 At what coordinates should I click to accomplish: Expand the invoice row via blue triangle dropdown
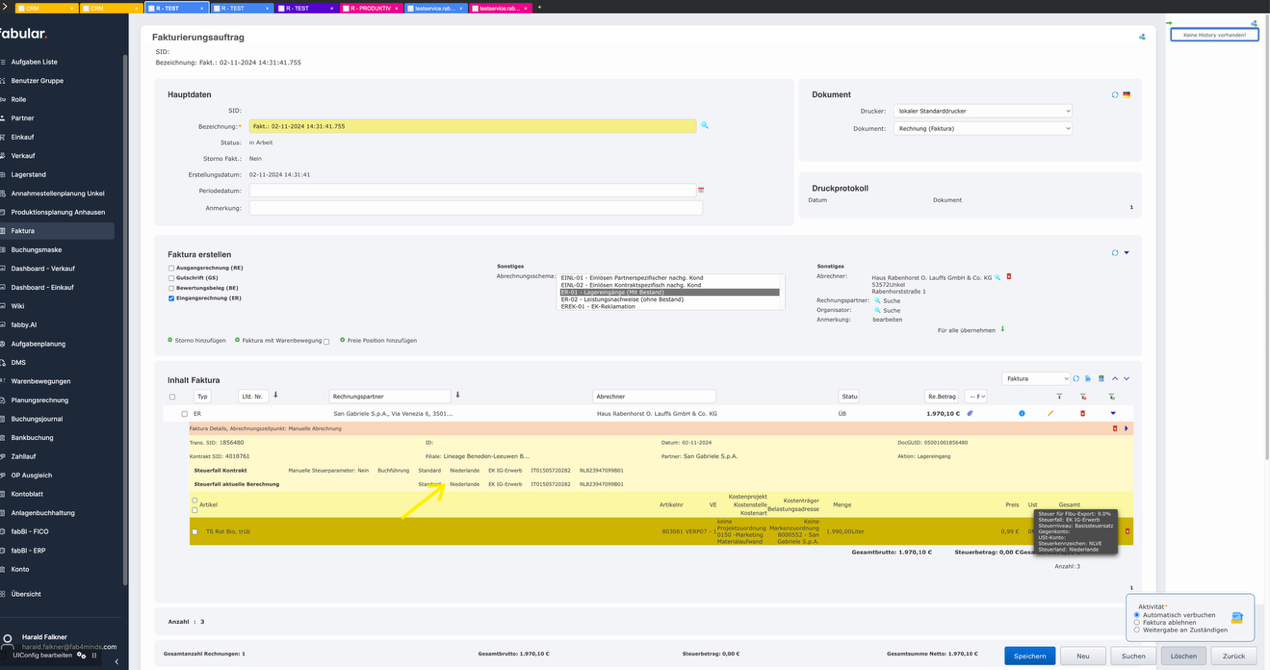[1113, 413]
